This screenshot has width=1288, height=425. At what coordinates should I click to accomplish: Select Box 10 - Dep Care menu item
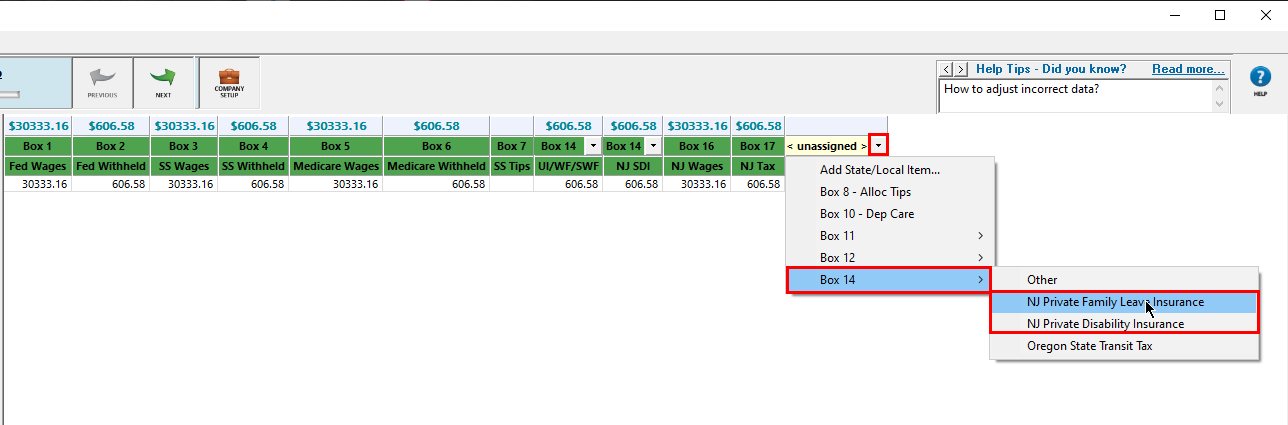[x=866, y=214]
